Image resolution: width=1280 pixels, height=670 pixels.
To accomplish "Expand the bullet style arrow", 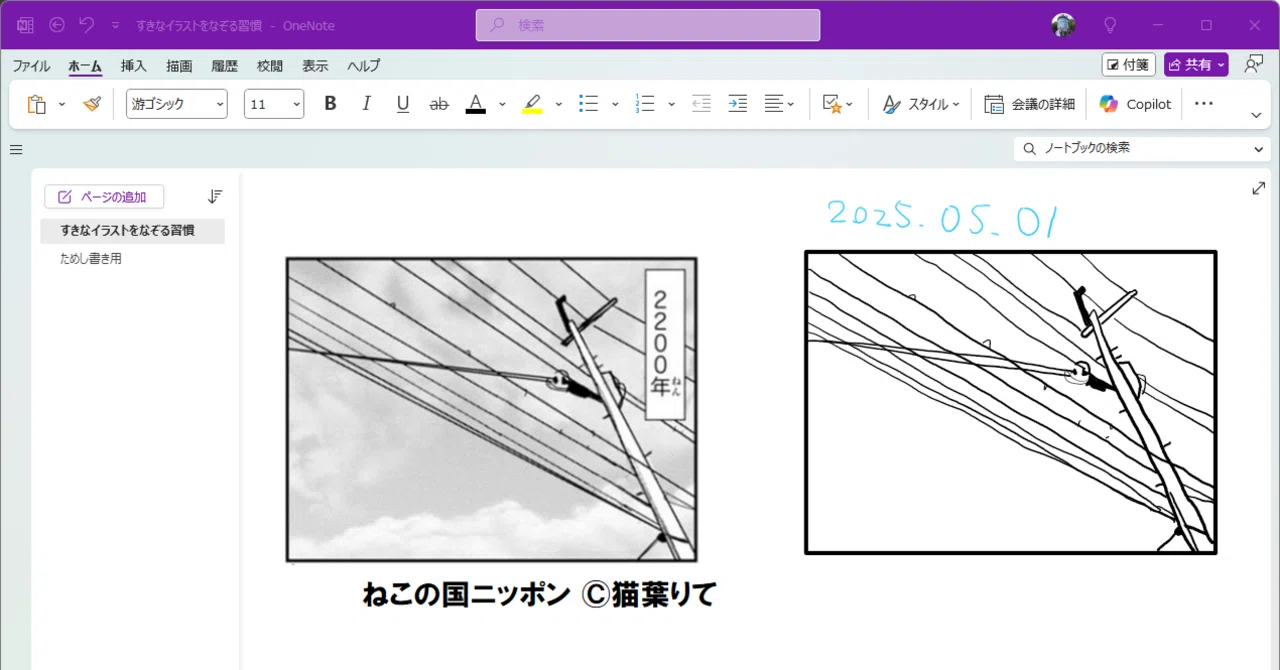I will tap(615, 104).
